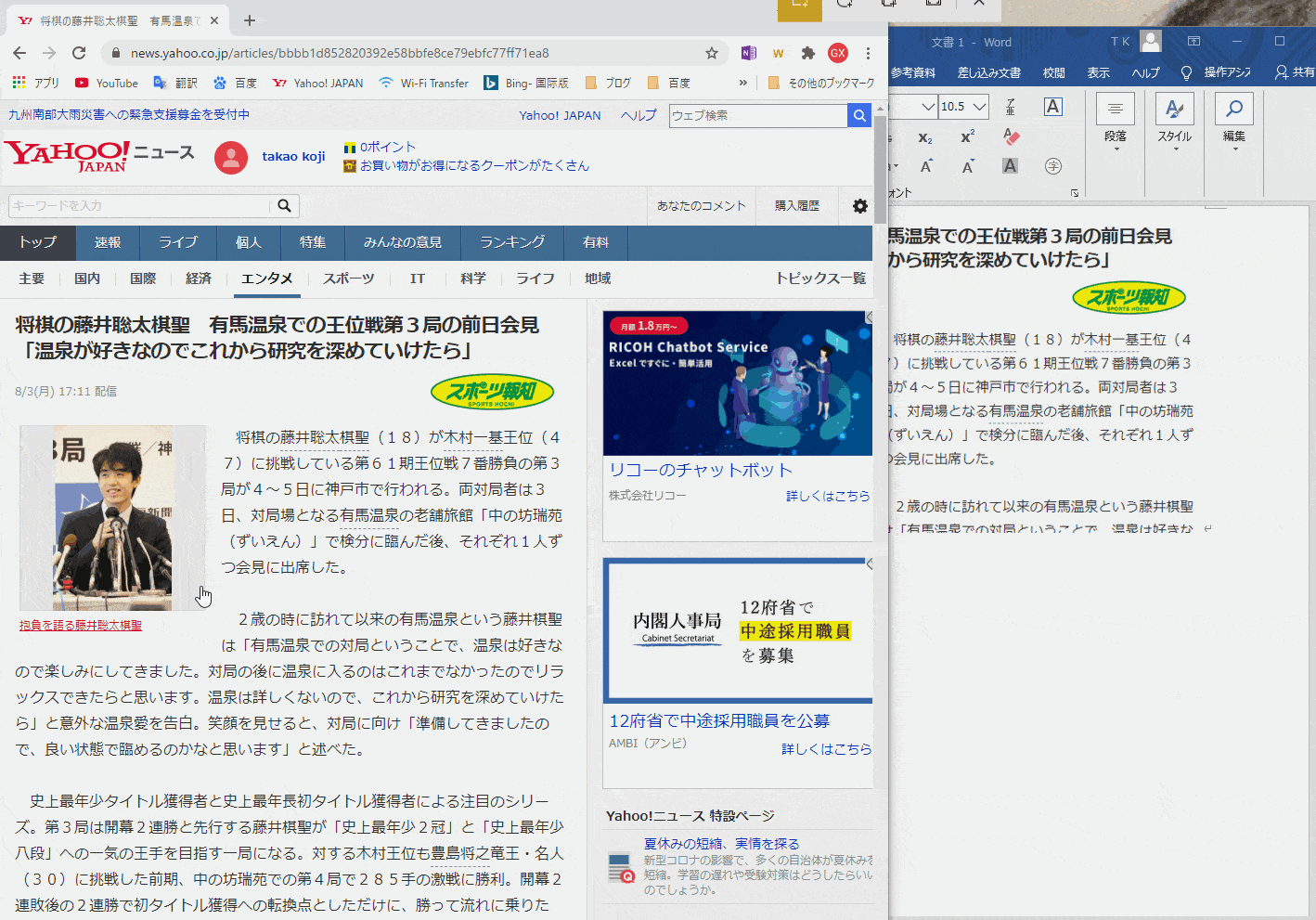This screenshot has width=1316, height=920.
Task: Toggle the character shading (A) button
Action: [x=1010, y=165]
